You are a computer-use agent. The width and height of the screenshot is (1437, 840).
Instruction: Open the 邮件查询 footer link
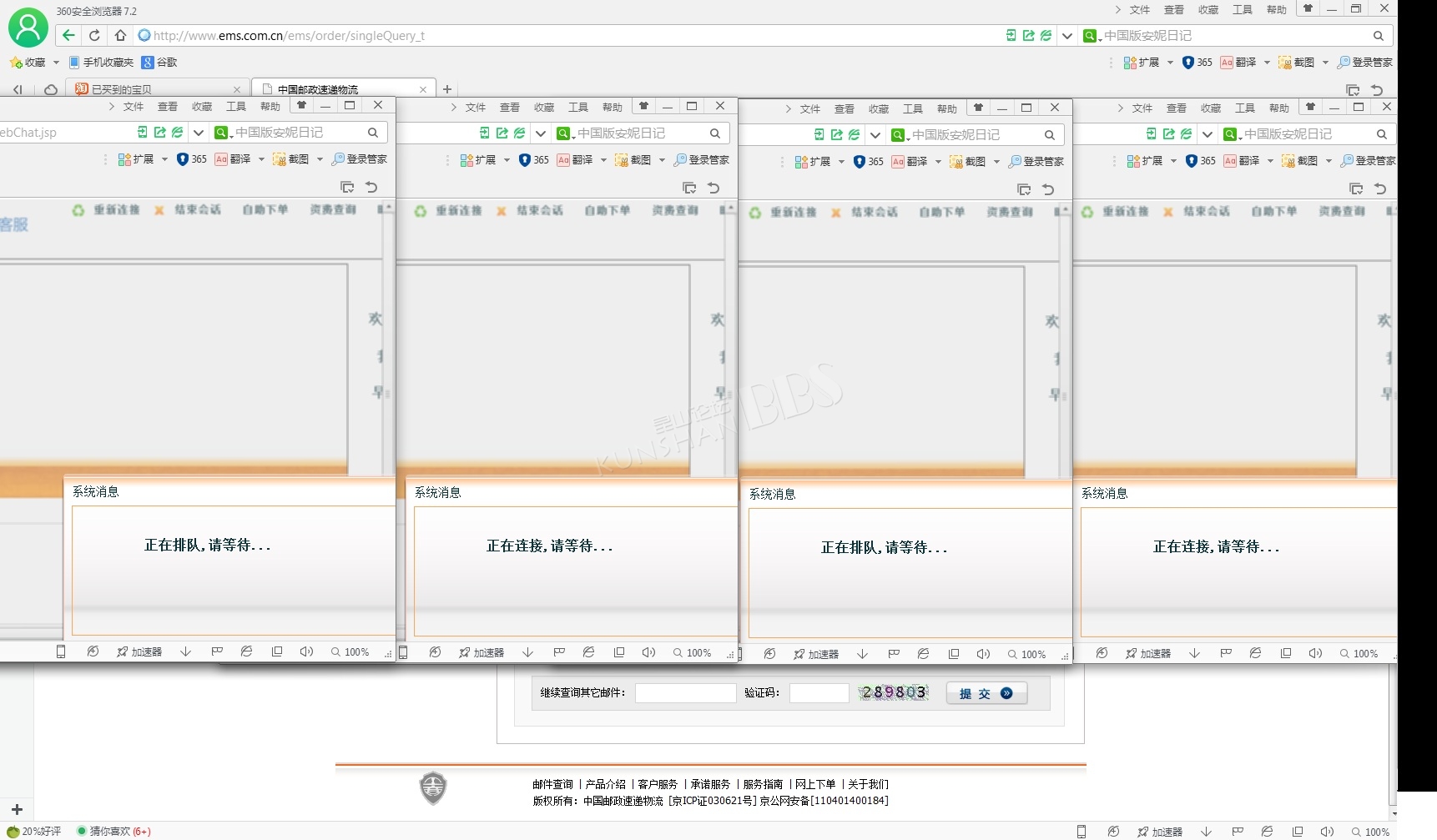[552, 784]
